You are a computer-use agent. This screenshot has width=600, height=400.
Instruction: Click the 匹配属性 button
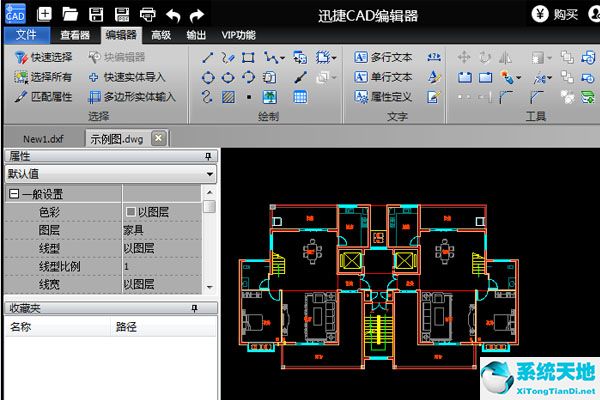[x=43, y=97]
